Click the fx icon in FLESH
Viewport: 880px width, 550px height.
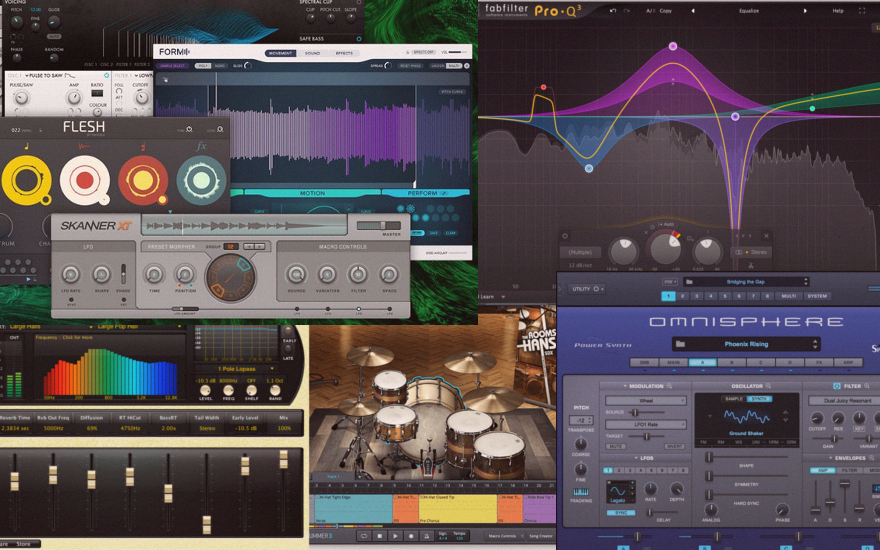point(201,146)
